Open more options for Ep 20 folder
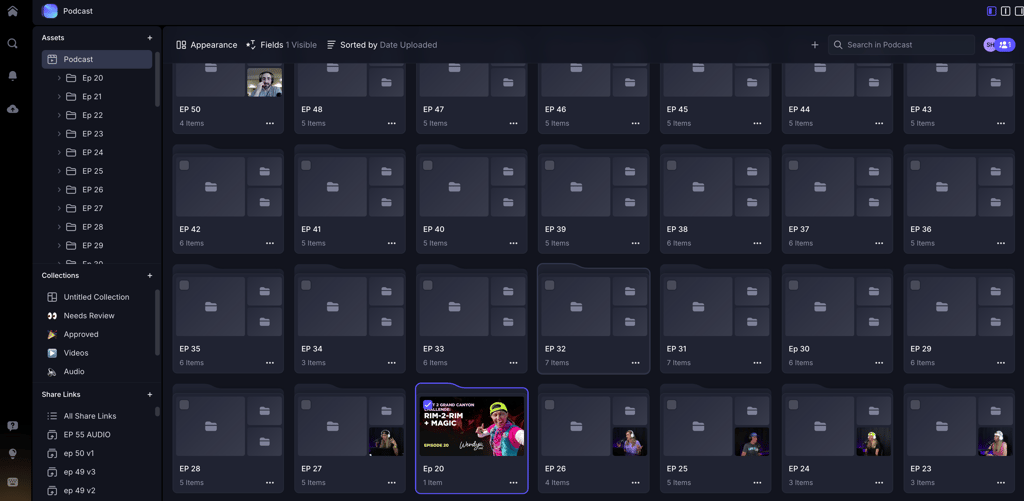Screen dimensions: 1024x501 513,483
